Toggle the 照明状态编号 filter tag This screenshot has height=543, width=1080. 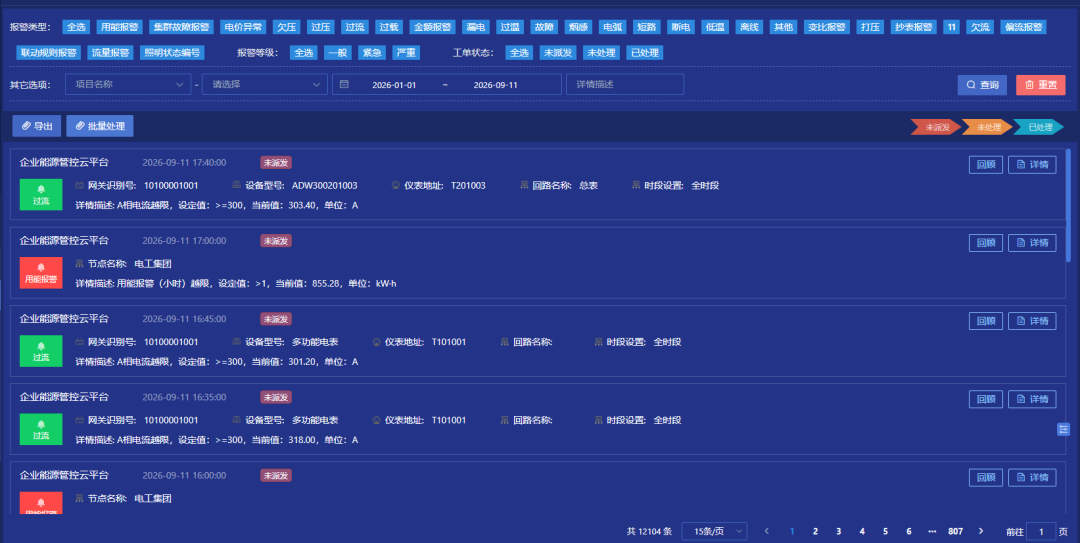pos(172,52)
